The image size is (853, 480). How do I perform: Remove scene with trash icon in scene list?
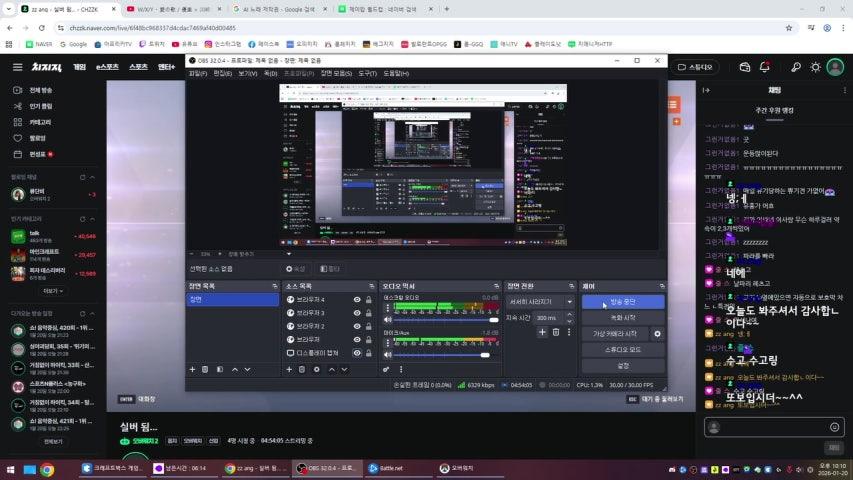pos(206,369)
